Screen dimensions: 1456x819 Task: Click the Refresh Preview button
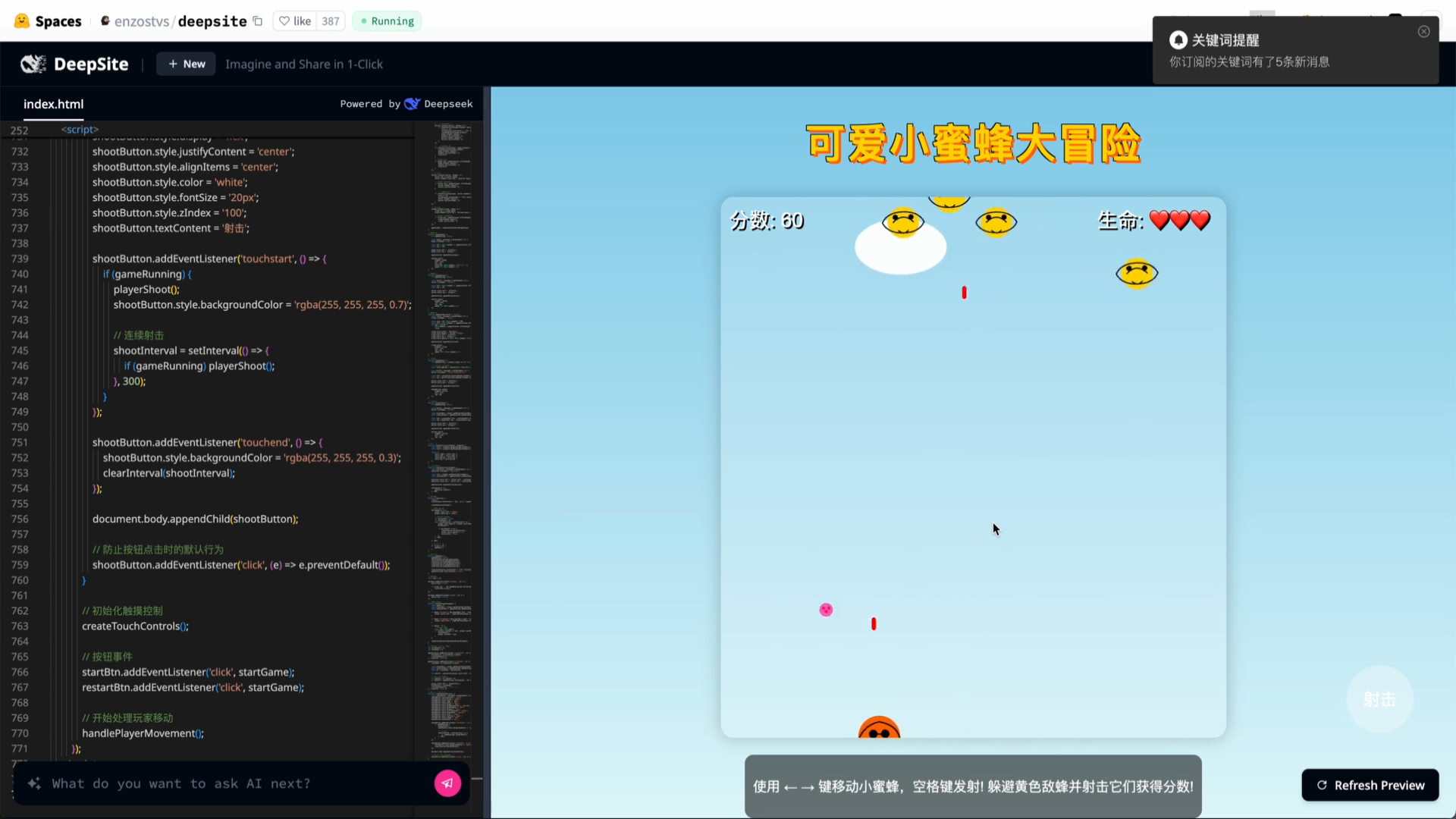[1370, 785]
